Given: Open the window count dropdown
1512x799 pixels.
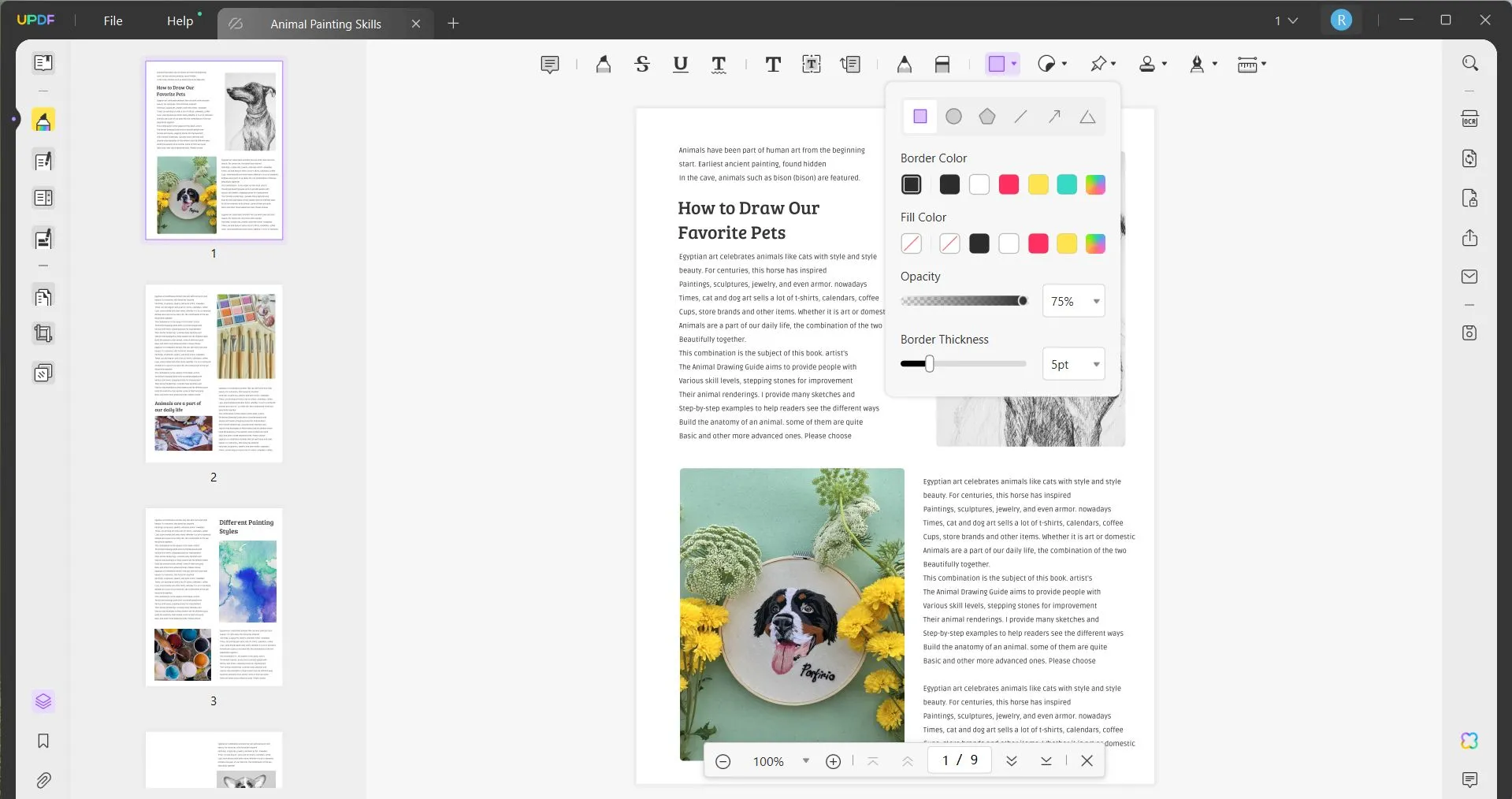Looking at the screenshot, I should click(x=1286, y=20).
